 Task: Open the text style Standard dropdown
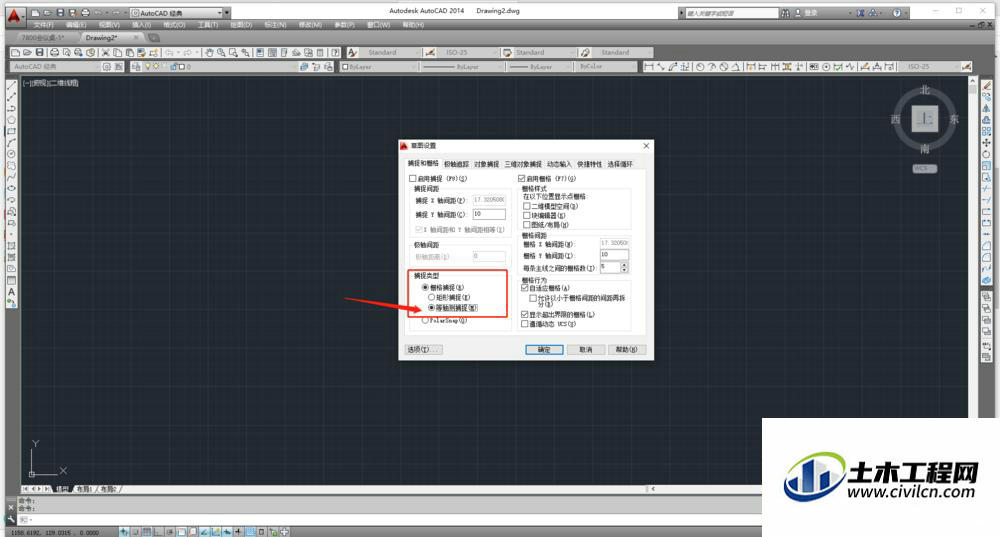[390, 52]
